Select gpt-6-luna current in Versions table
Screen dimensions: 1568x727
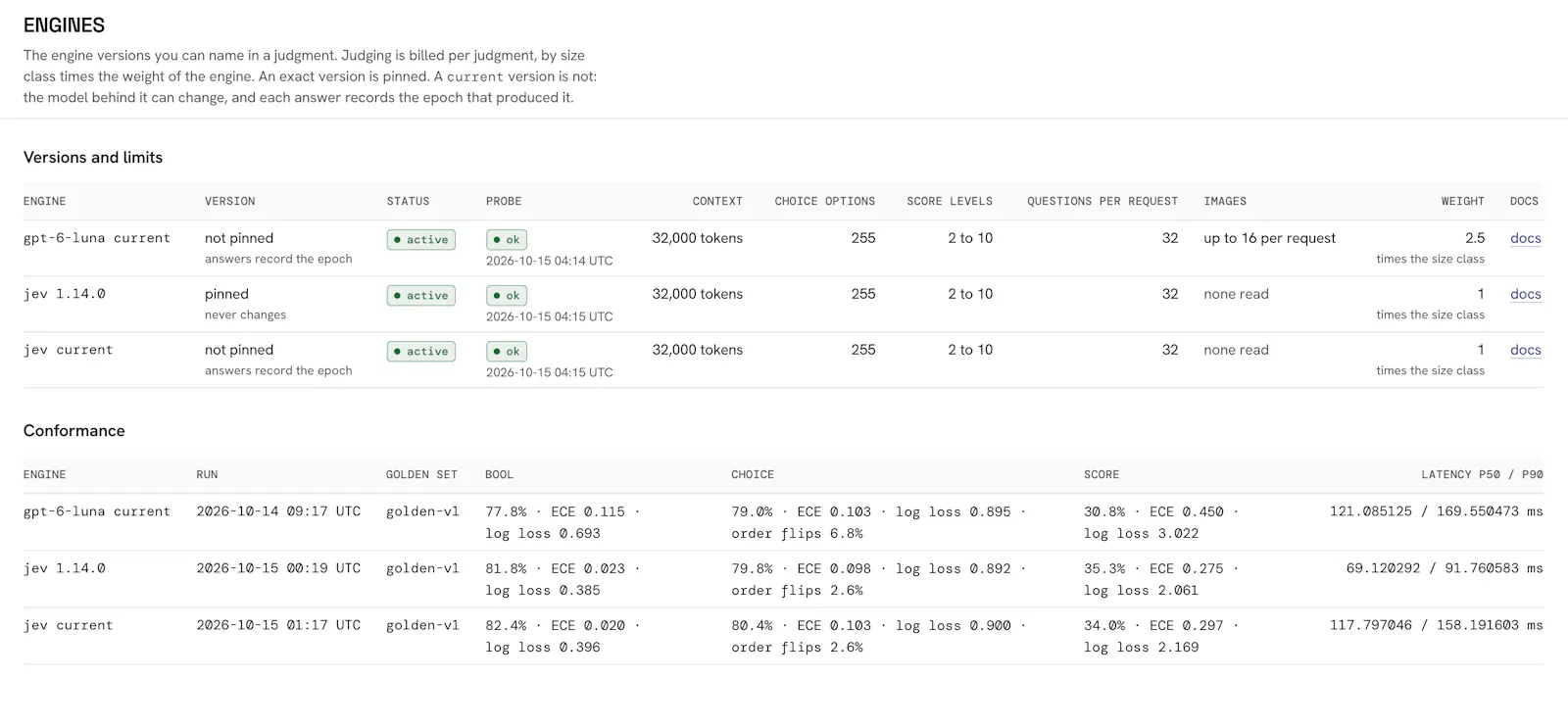97,238
